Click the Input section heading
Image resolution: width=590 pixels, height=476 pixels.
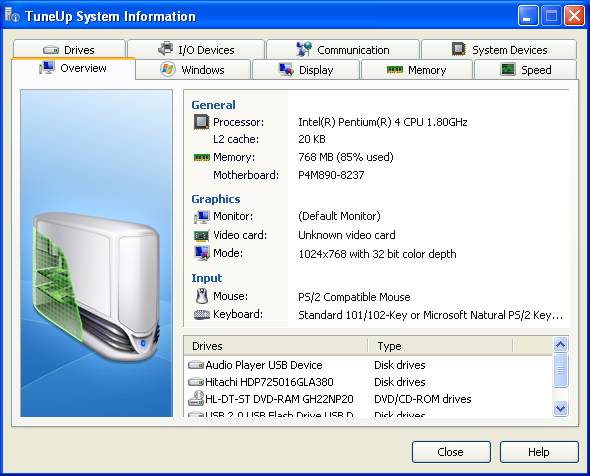[207, 278]
